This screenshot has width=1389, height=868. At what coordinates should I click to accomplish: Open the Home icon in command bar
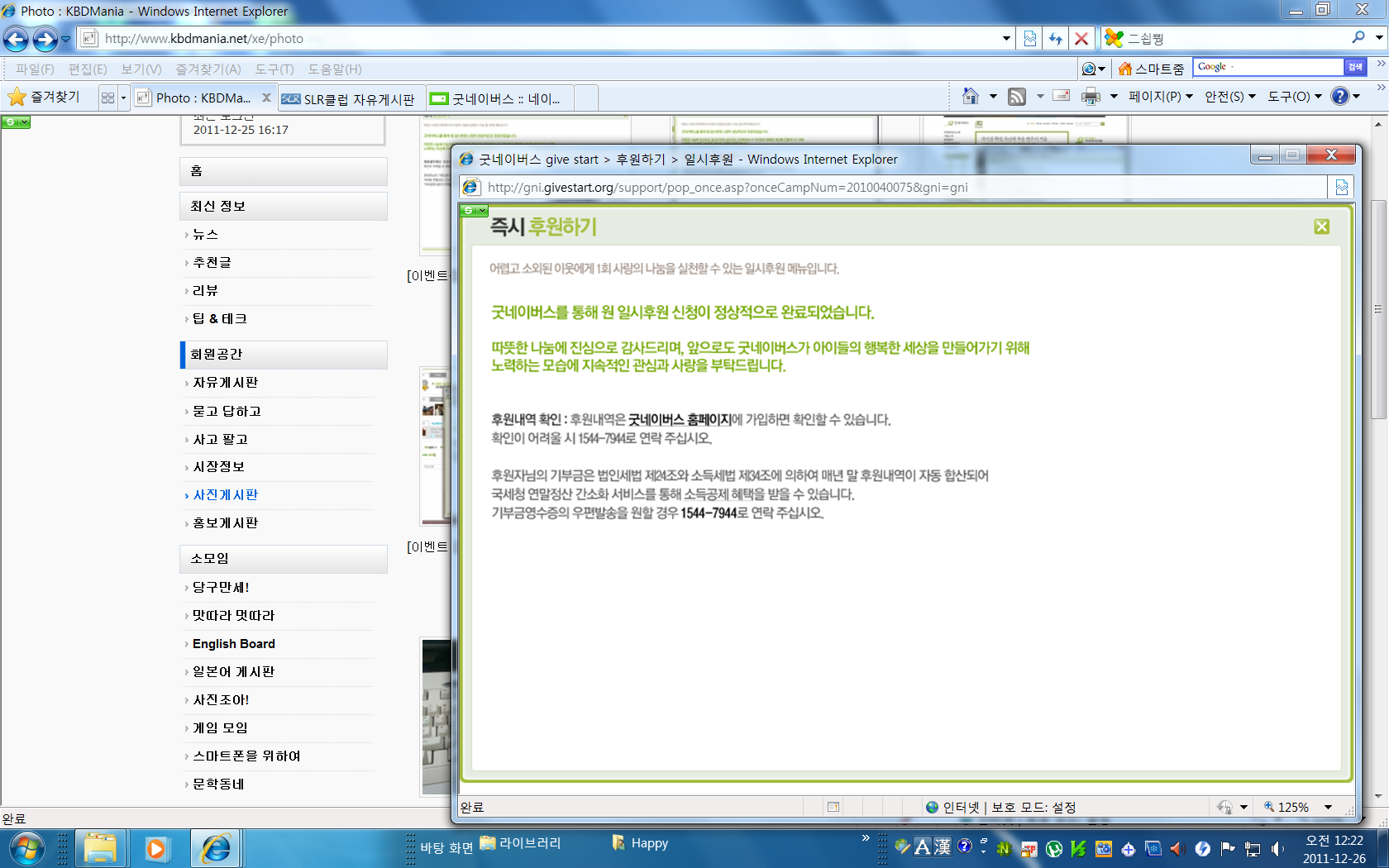pyautogui.click(x=971, y=97)
